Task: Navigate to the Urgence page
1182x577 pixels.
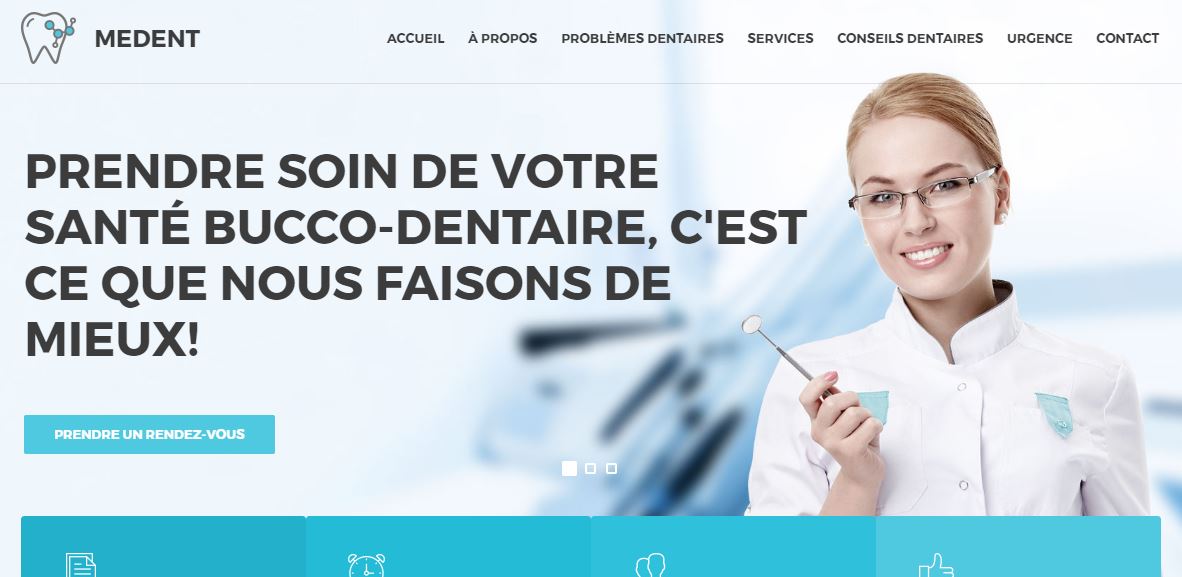Action: point(1040,38)
